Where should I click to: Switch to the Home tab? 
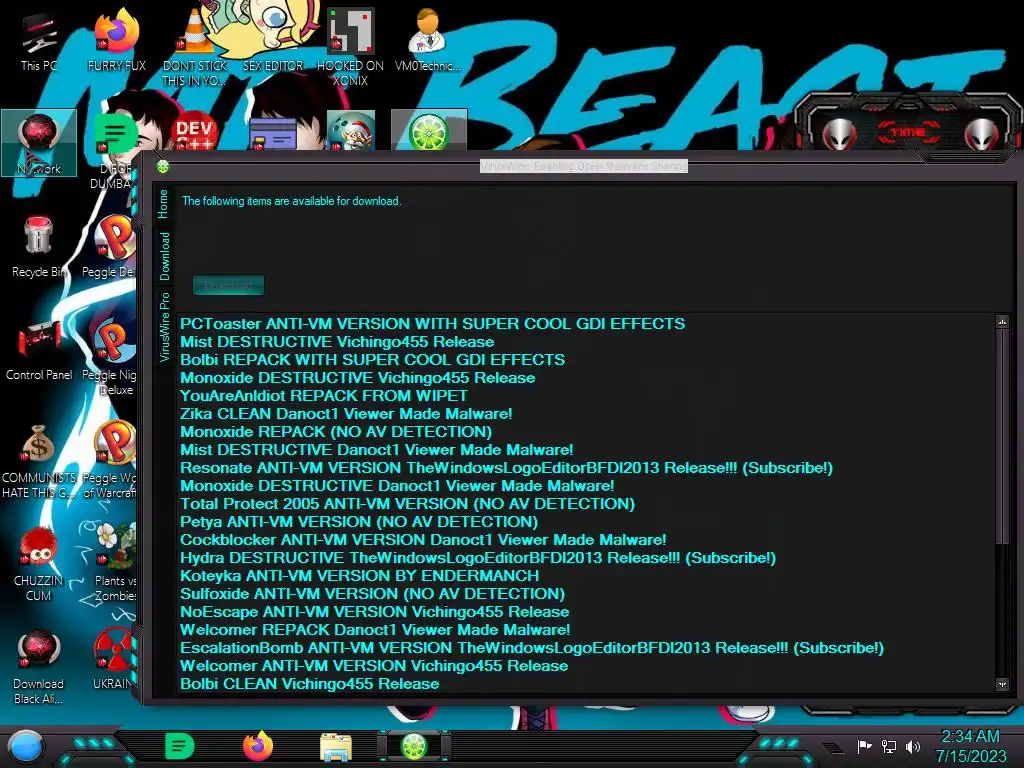(163, 204)
